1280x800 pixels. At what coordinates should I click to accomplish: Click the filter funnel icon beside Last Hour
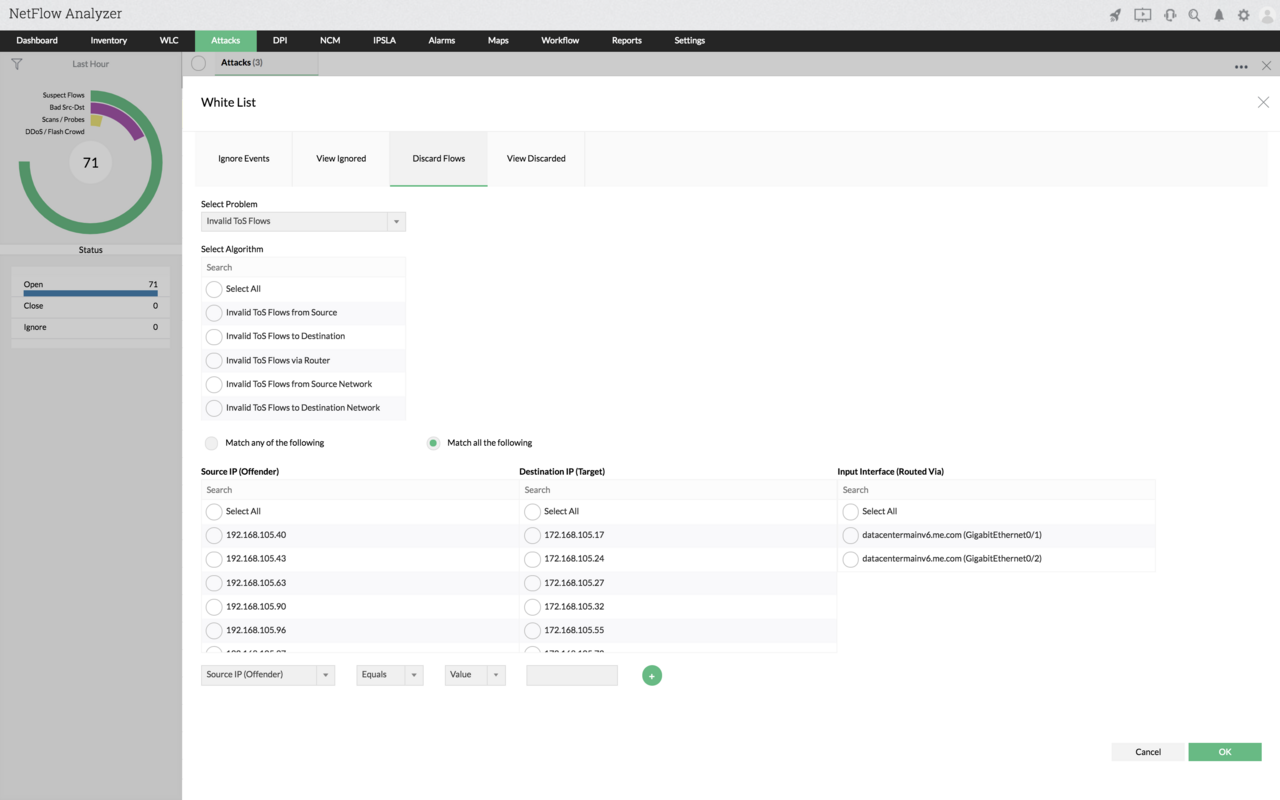point(17,64)
